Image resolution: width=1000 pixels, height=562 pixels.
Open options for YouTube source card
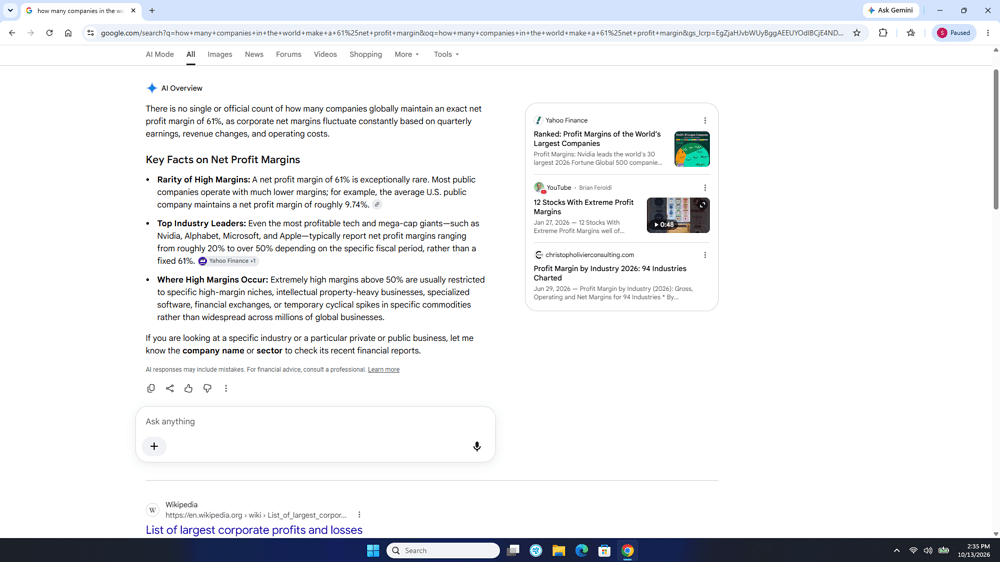point(705,188)
